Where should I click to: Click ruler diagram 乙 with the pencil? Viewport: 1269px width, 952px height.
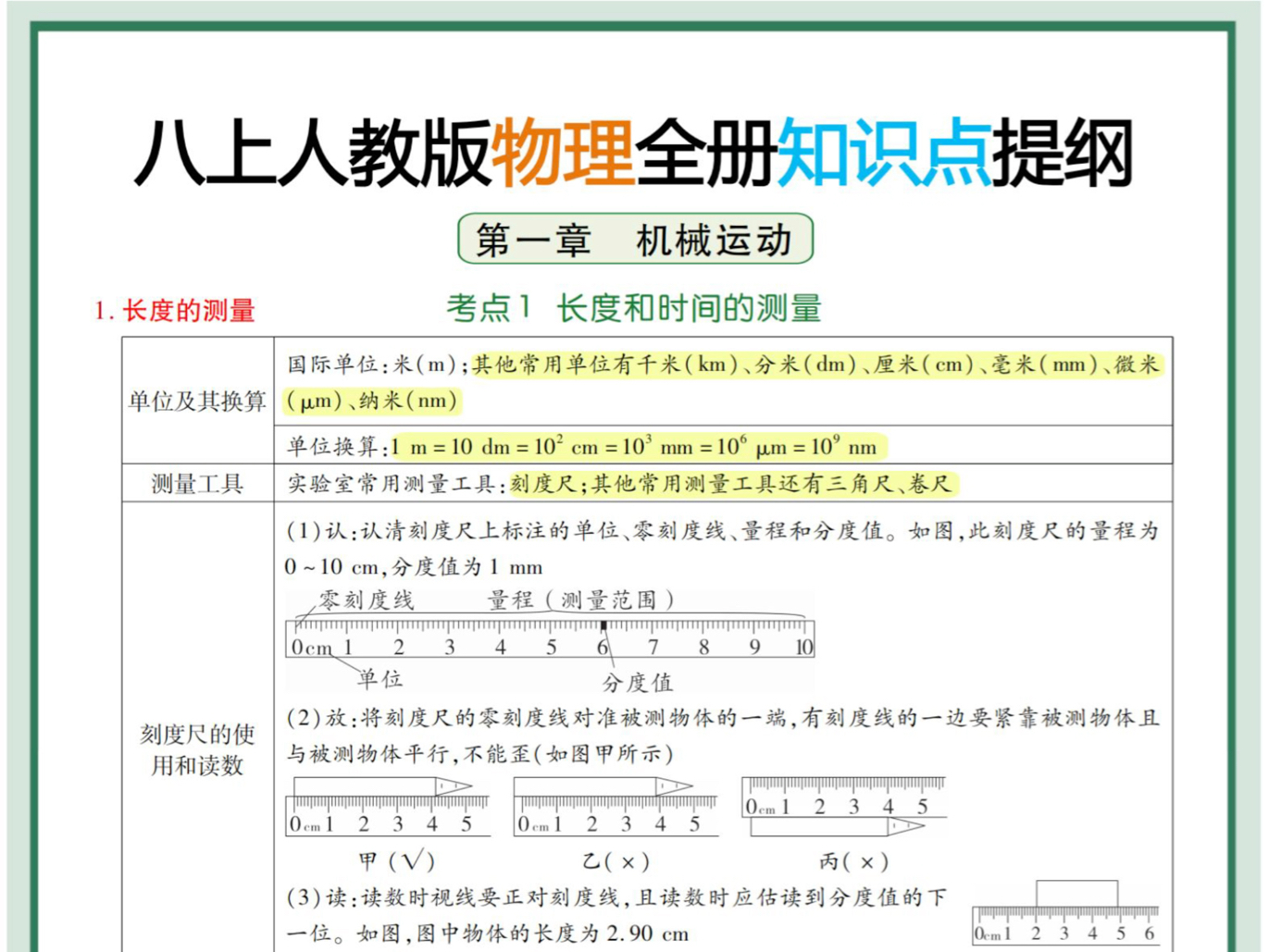pyautogui.click(x=616, y=806)
